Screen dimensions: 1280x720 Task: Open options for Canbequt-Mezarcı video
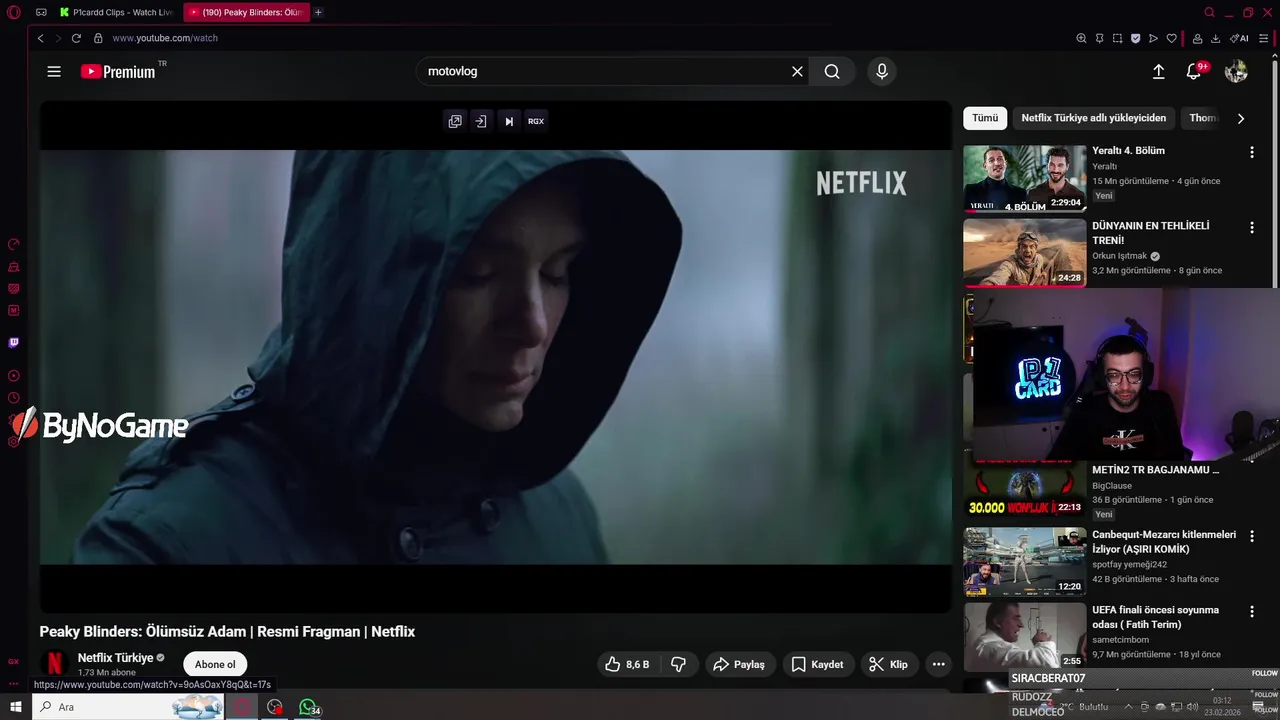pyautogui.click(x=1251, y=536)
